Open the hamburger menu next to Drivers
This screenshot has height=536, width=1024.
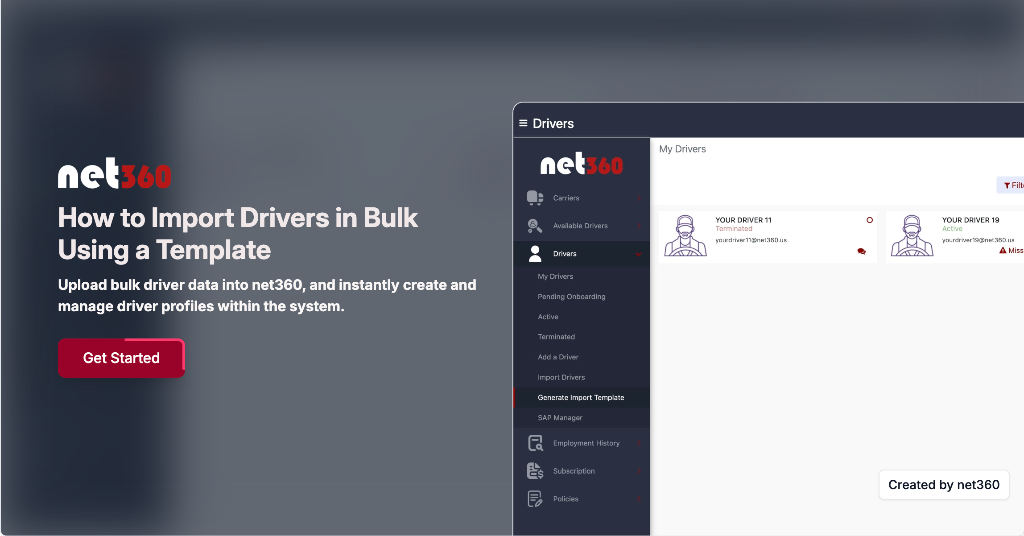coord(523,123)
